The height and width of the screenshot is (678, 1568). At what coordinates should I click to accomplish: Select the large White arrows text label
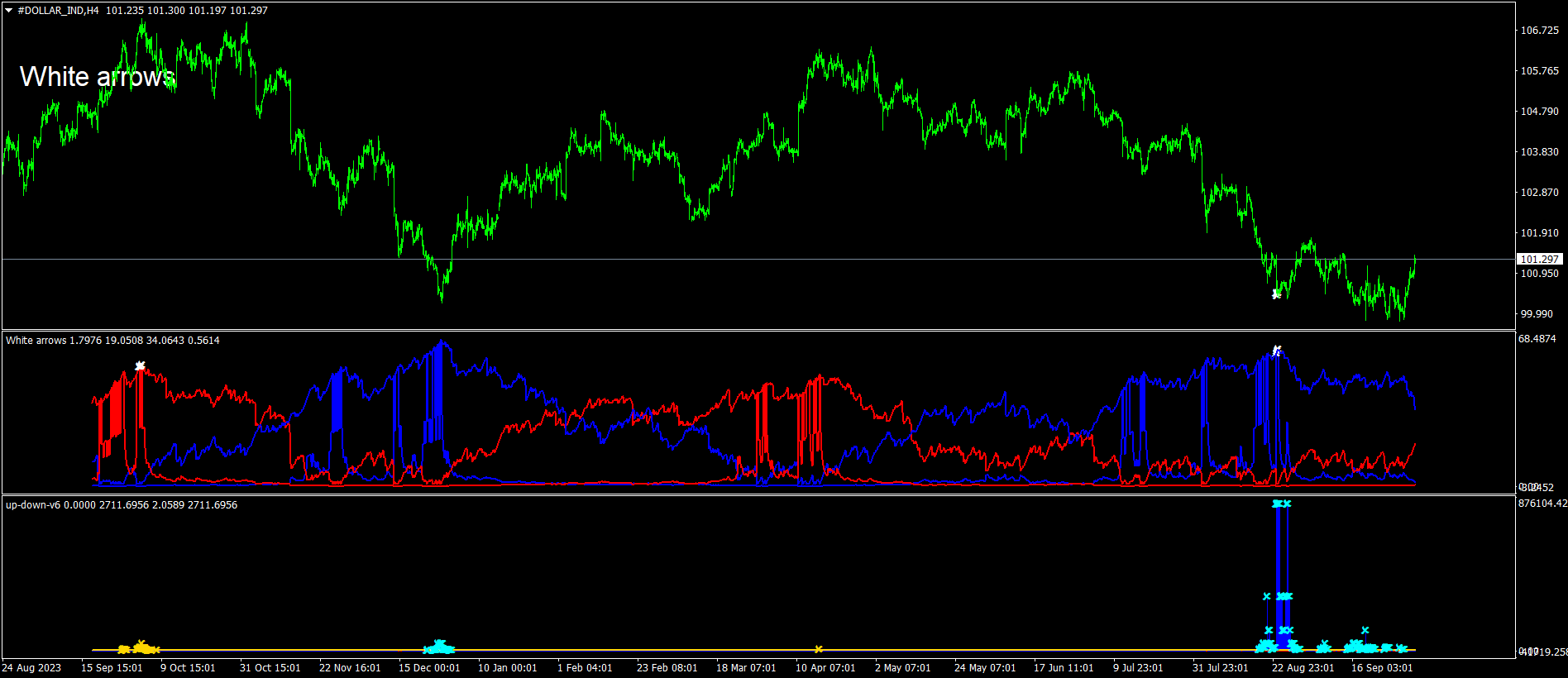click(97, 77)
